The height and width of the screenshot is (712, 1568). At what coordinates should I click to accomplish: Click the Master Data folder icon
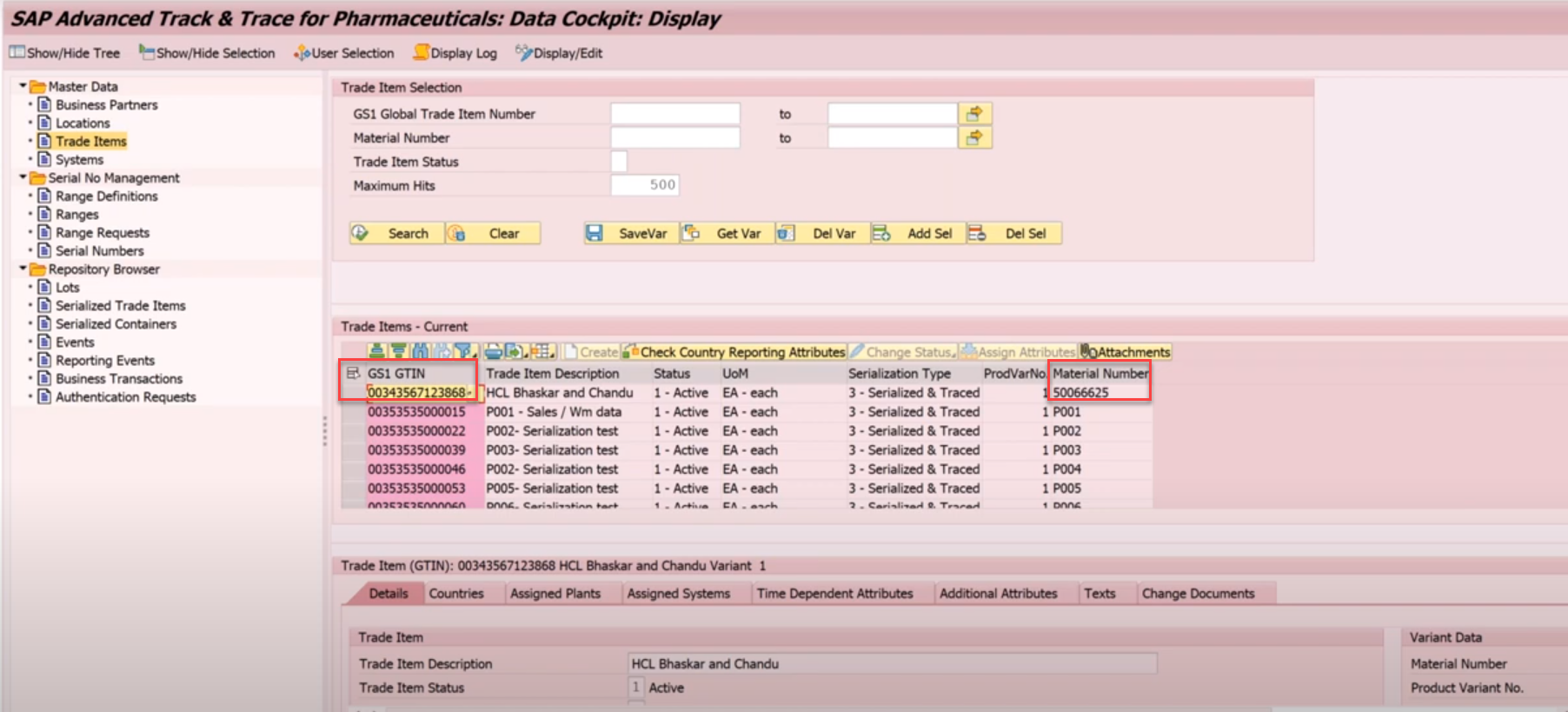tap(37, 86)
